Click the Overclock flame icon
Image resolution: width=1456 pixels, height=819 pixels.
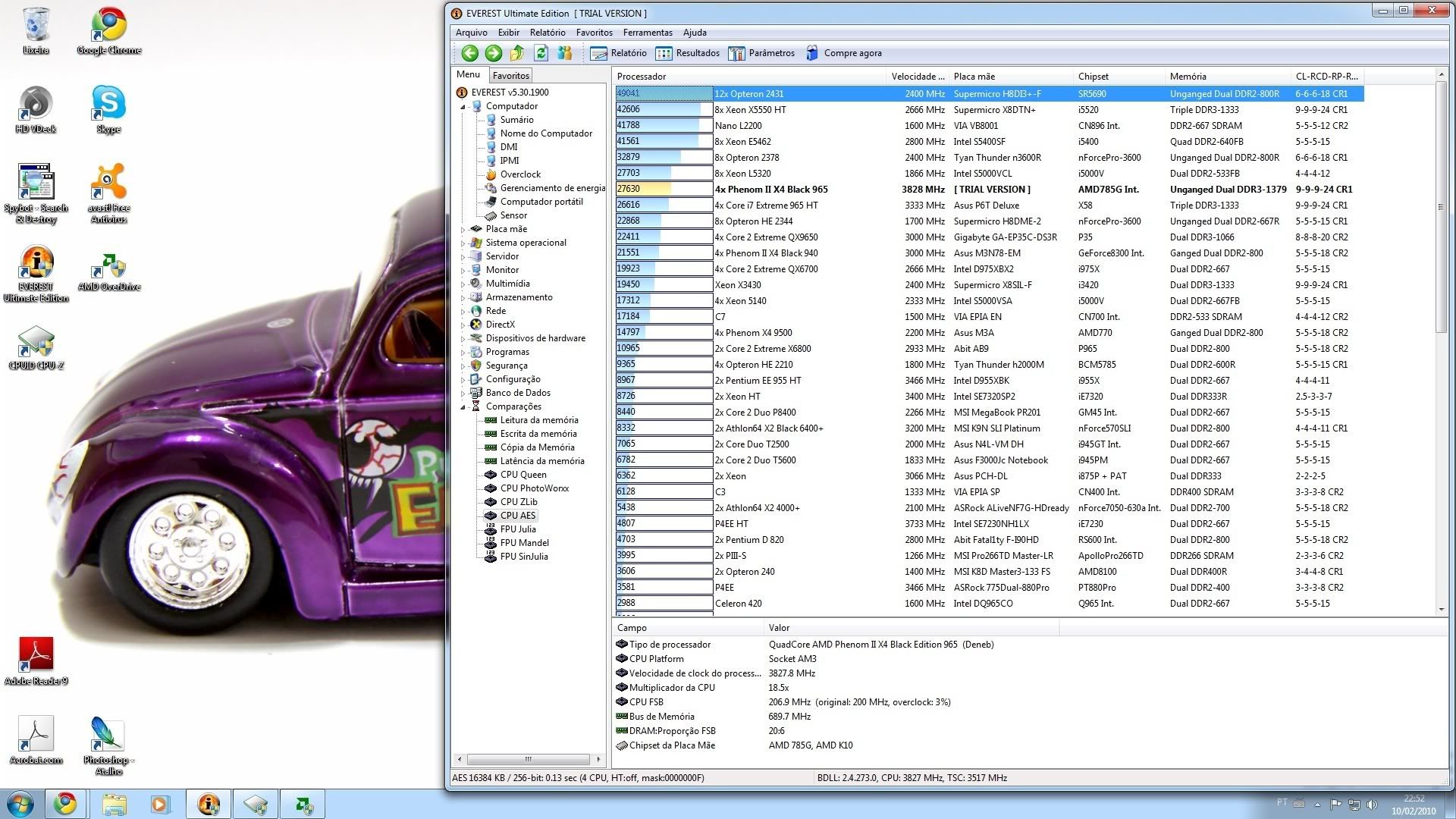pyautogui.click(x=491, y=174)
